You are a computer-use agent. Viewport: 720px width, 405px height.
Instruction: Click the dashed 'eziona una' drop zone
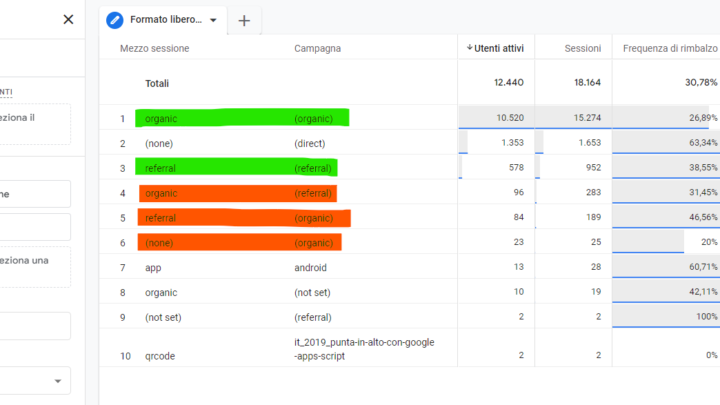pos(35,266)
